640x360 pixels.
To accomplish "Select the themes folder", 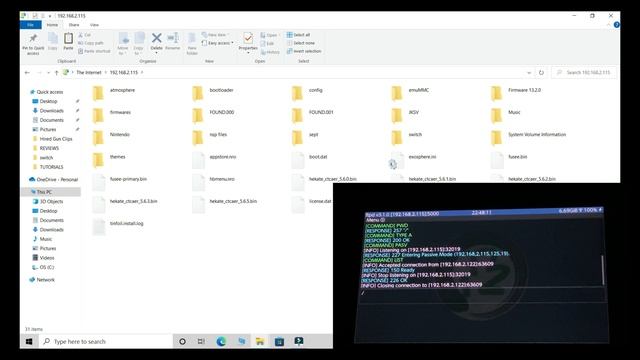I will pos(109,160).
